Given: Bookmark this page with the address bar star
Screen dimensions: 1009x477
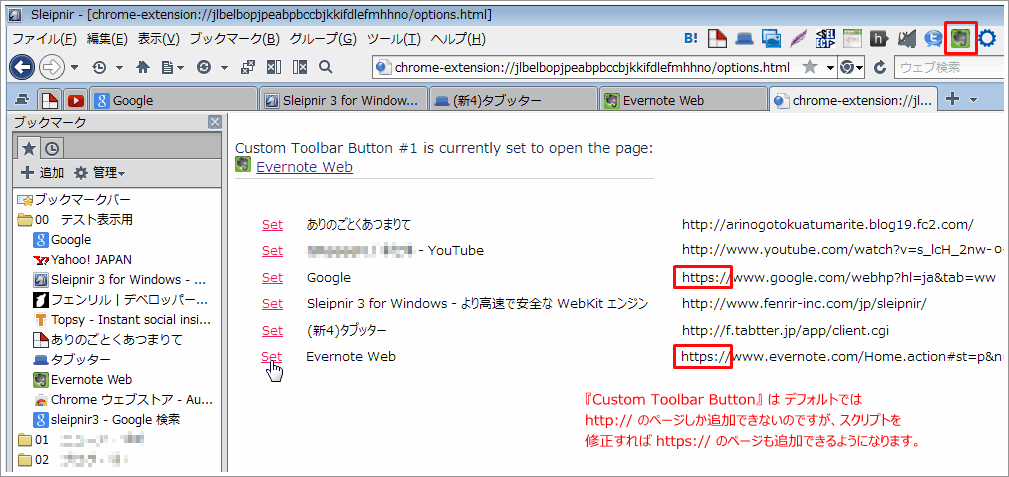Looking at the screenshot, I should (x=810, y=67).
